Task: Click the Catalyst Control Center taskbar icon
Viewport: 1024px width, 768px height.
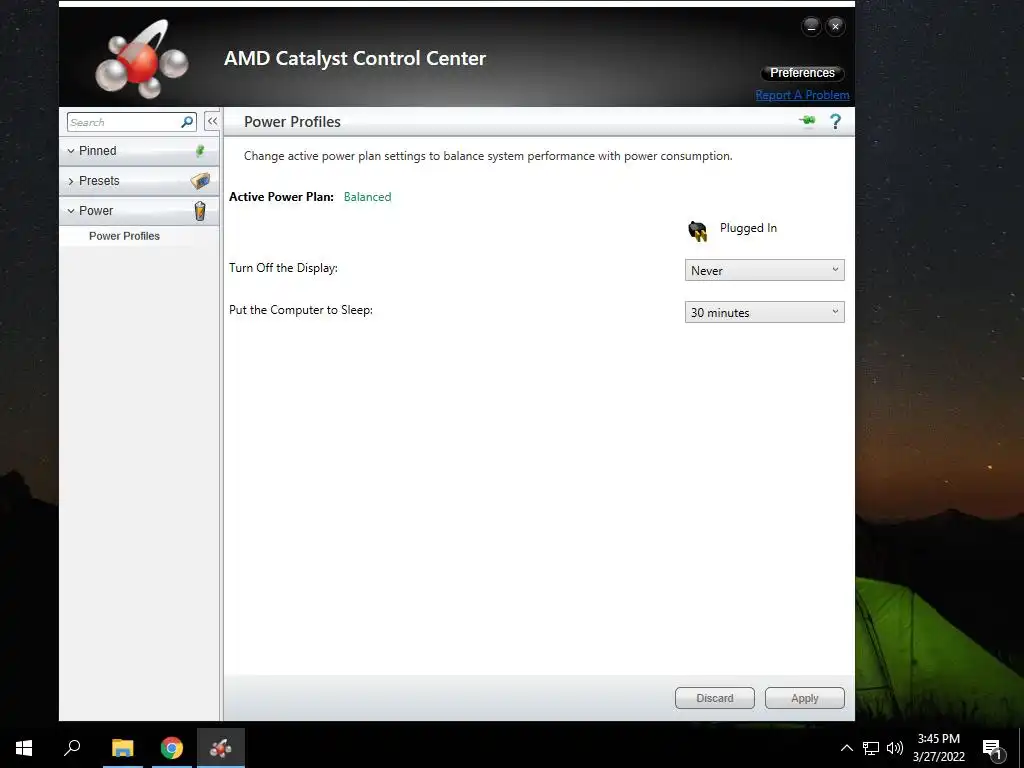Action: (x=221, y=748)
